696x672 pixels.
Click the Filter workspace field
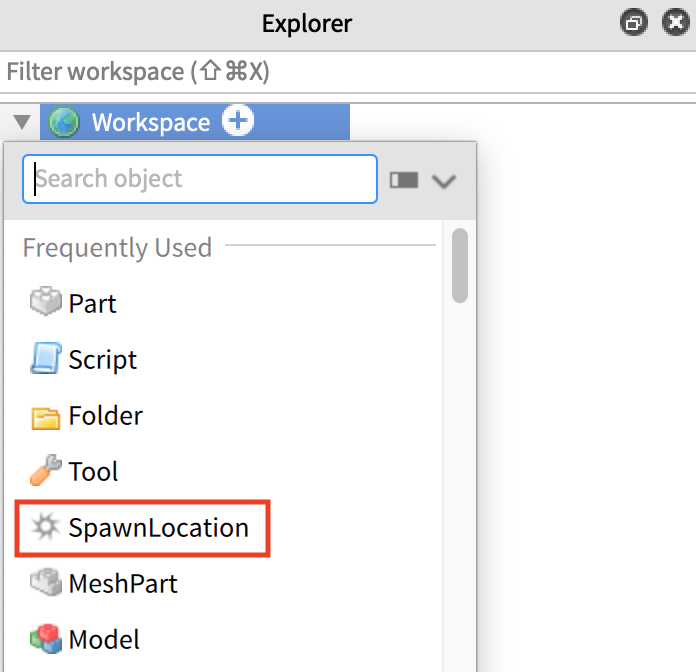click(348, 71)
